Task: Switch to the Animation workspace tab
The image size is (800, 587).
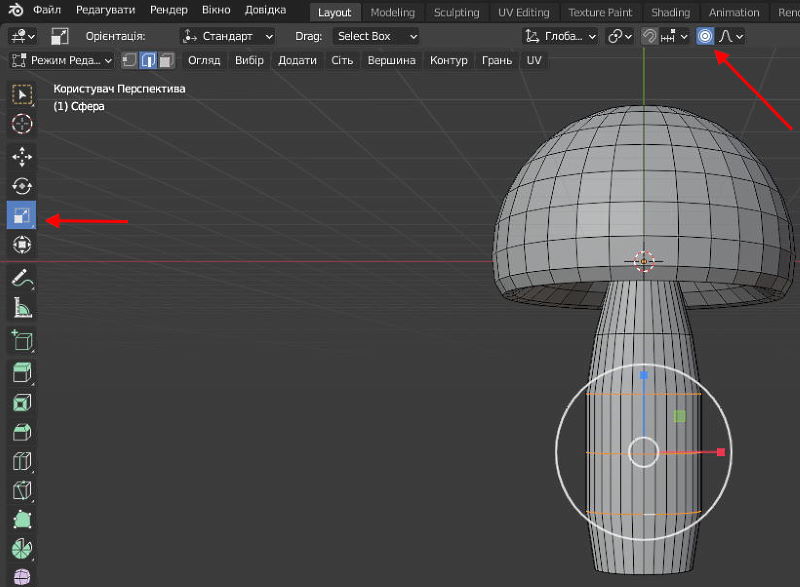Action: pyautogui.click(x=734, y=12)
